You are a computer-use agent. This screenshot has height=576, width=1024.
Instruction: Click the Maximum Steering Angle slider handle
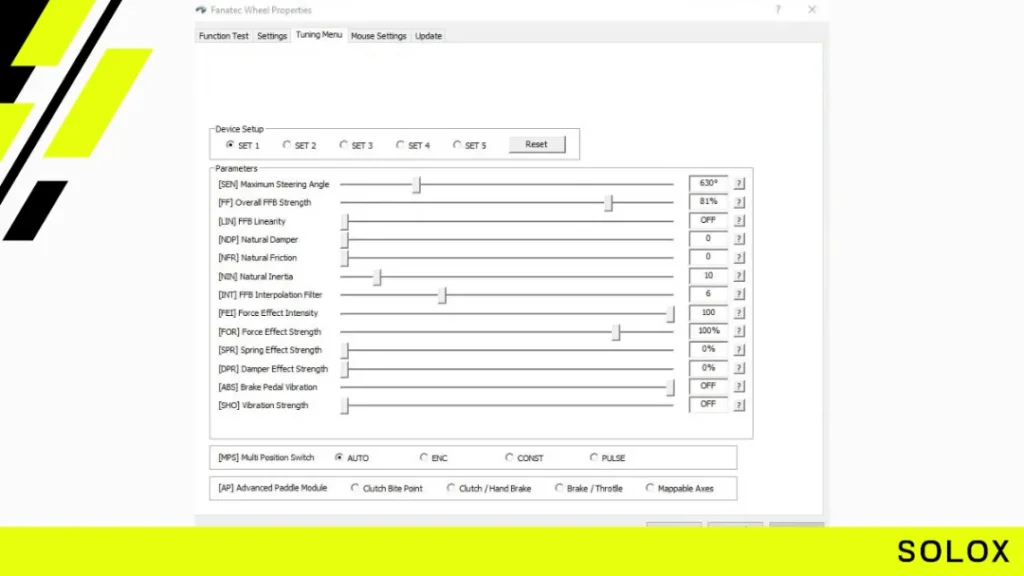417,185
